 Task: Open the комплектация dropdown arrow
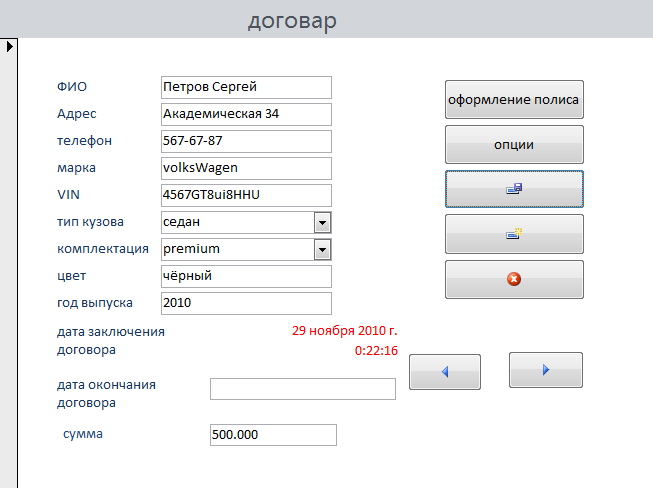pyautogui.click(x=322, y=249)
